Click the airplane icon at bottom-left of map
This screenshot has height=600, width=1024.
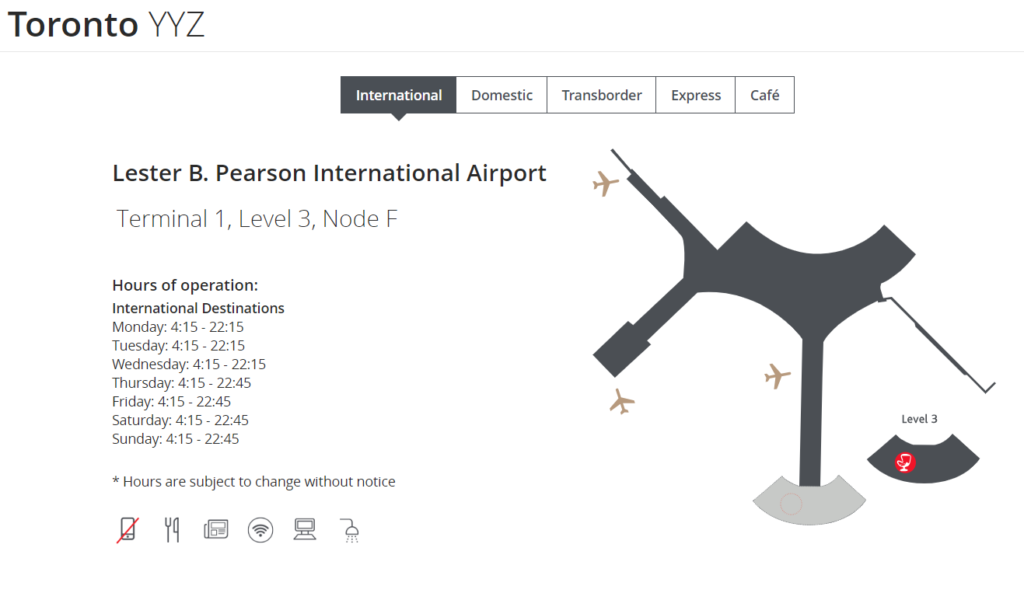pos(621,401)
